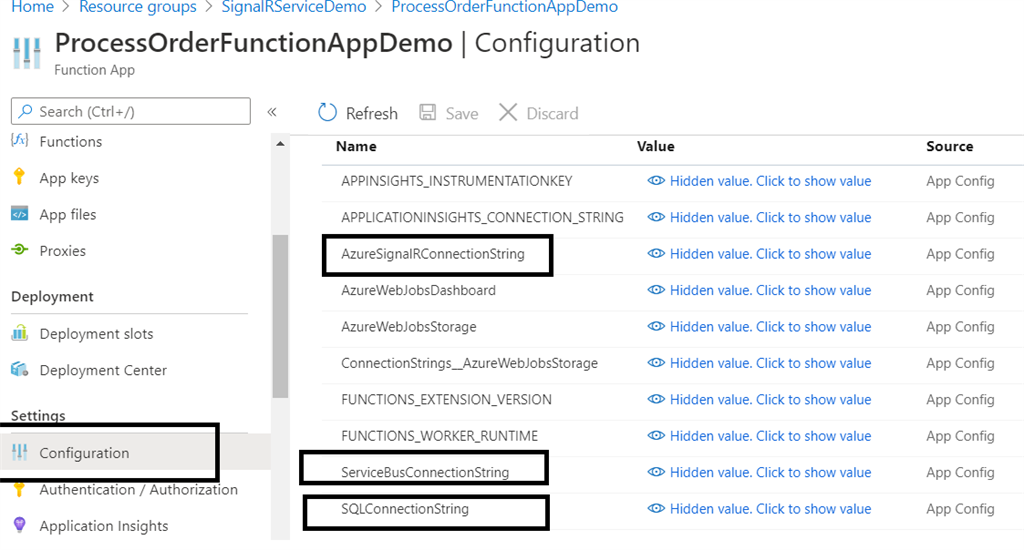Click the Source column header
This screenshot has height=550, width=1024.
coord(950,146)
